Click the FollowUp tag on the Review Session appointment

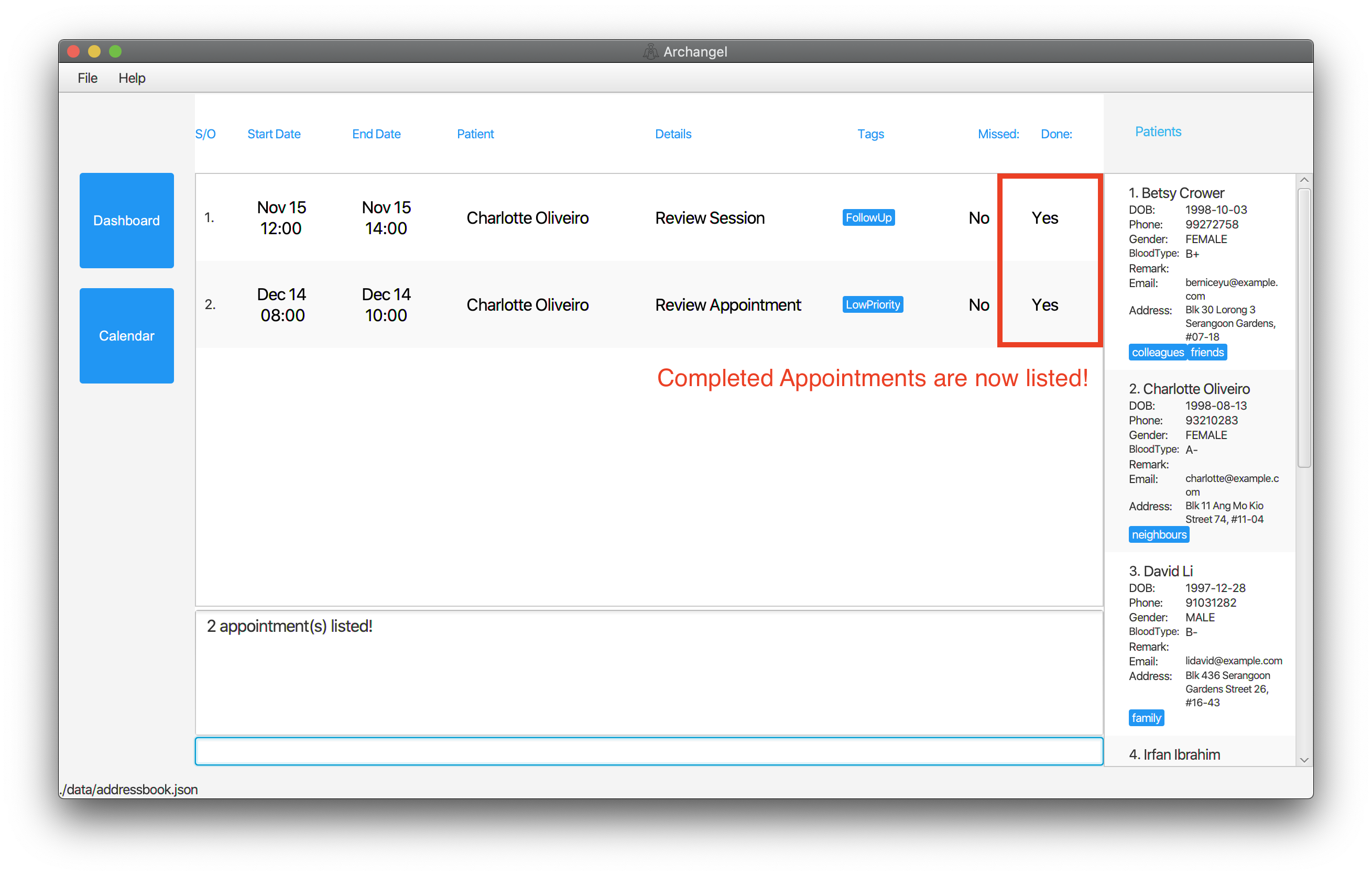pyautogui.click(x=868, y=217)
